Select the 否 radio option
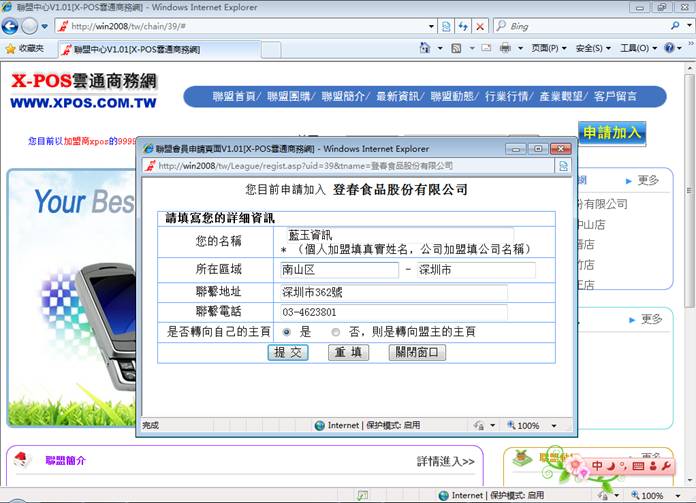 click(x=335, y=332)
